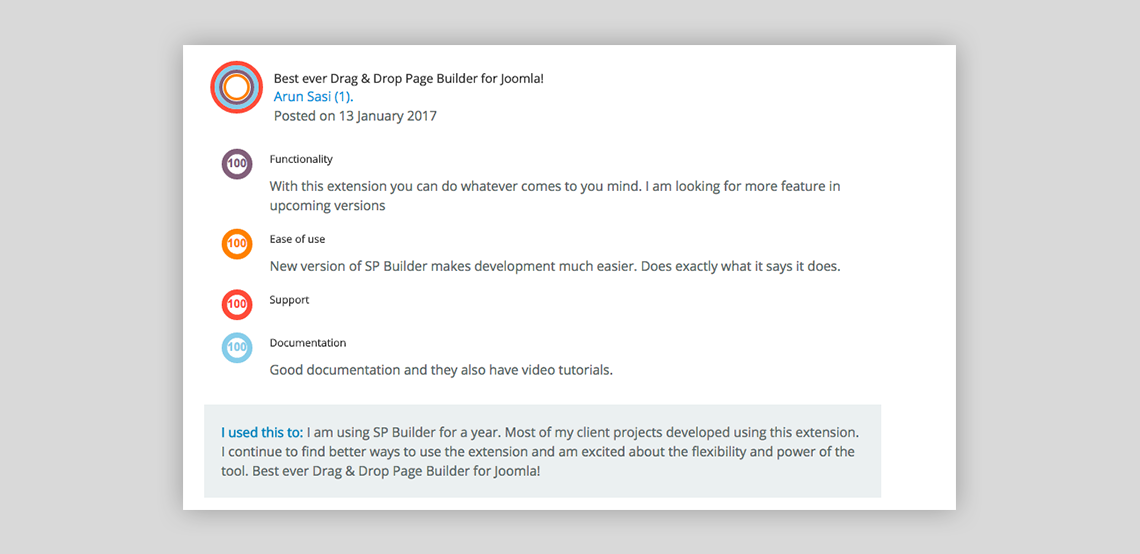Click the 'Most of my client projects' sentence
This screenshot has height=554, width=1140.
click(680, 433)
